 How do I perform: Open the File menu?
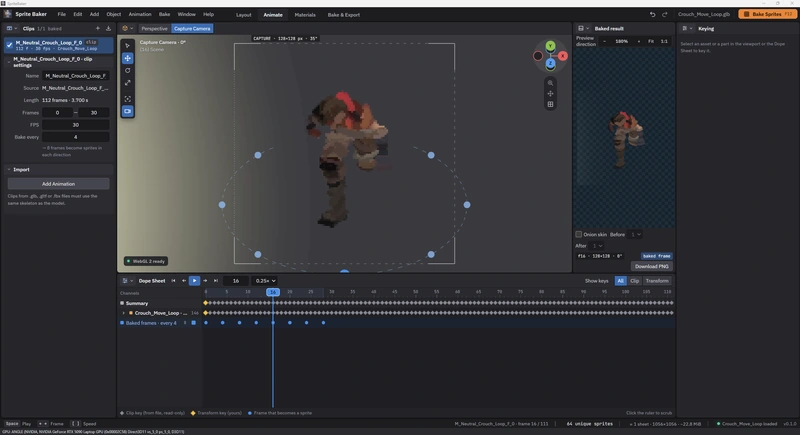(x=61, y=14)
